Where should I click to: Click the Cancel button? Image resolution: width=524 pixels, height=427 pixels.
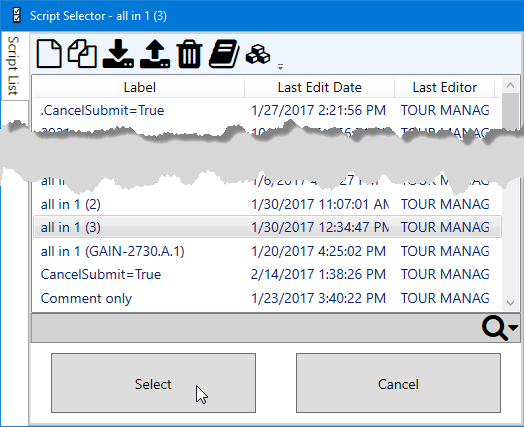click(398, 383)
